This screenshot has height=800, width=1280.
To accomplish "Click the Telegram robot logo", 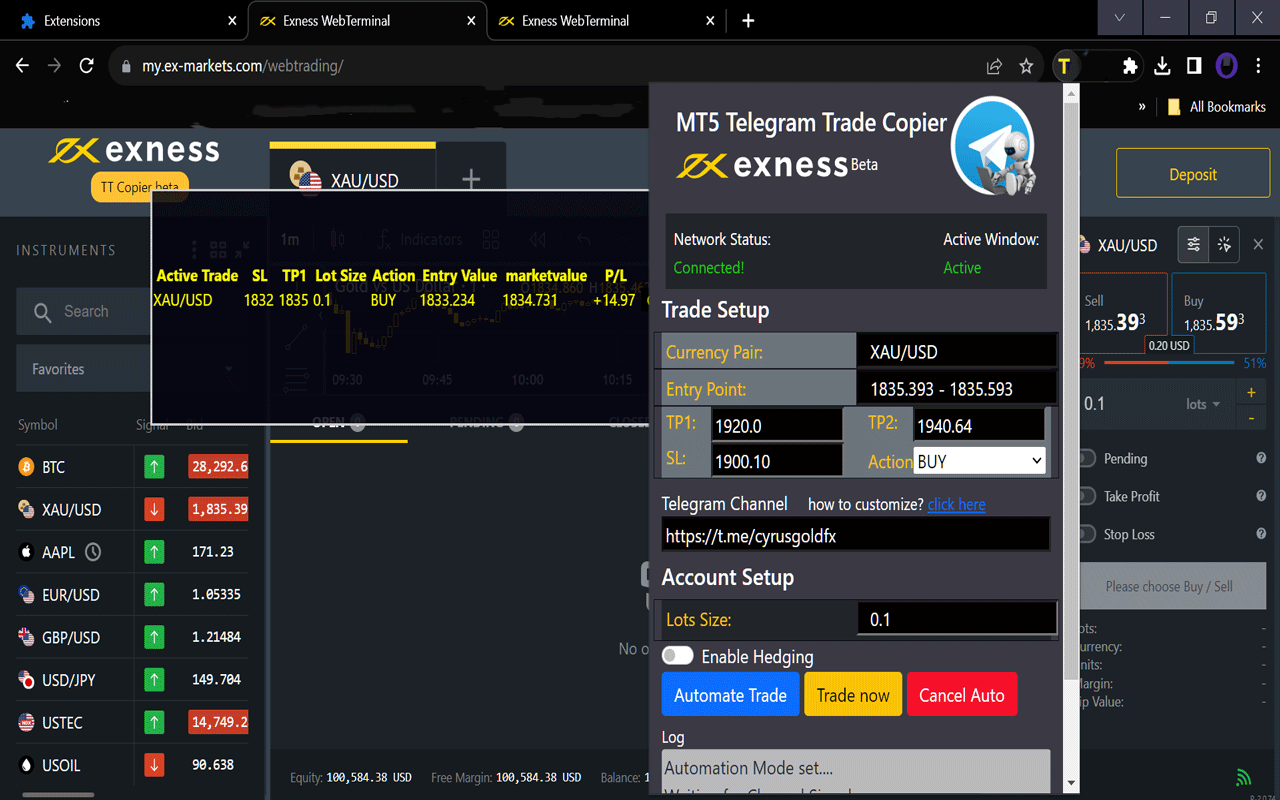I will tap(993, 146).
